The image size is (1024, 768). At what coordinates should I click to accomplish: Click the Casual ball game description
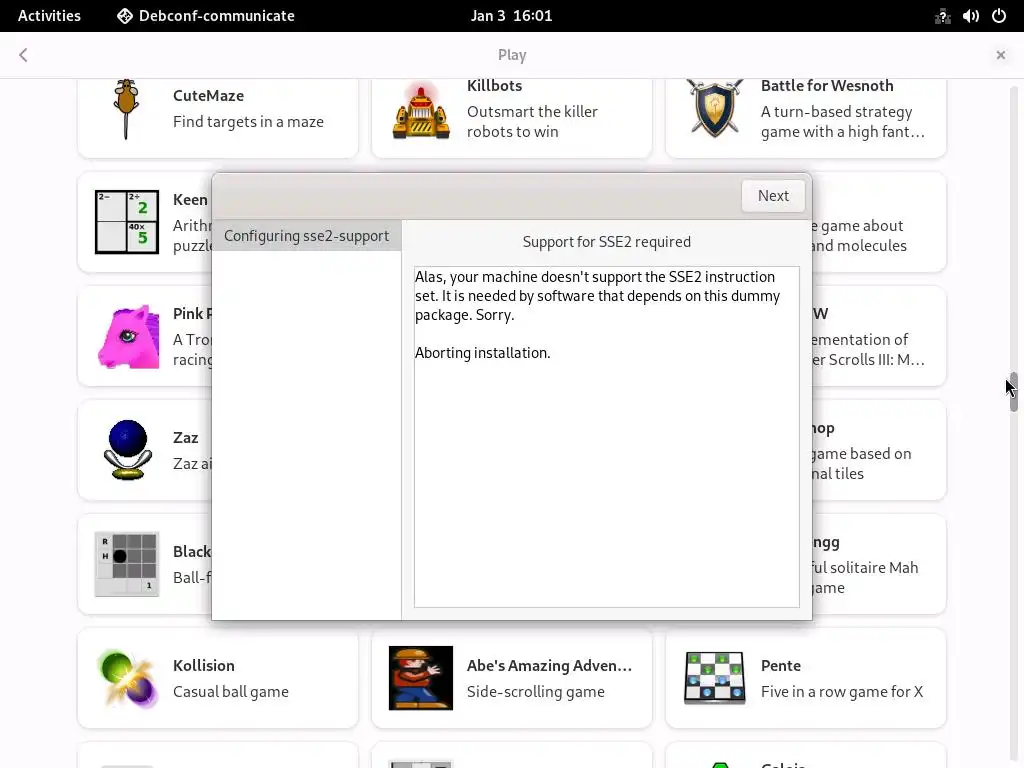(x=231, y=692)
